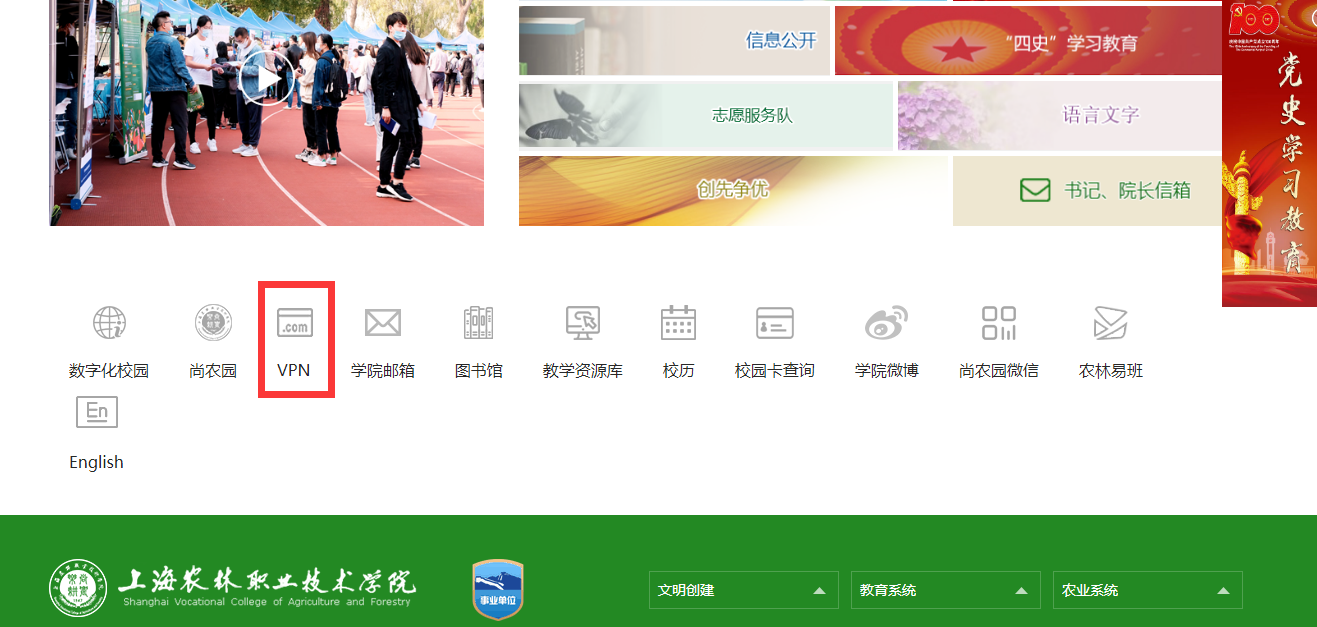Click the 农林易班 icon

tap(1110, 323)
